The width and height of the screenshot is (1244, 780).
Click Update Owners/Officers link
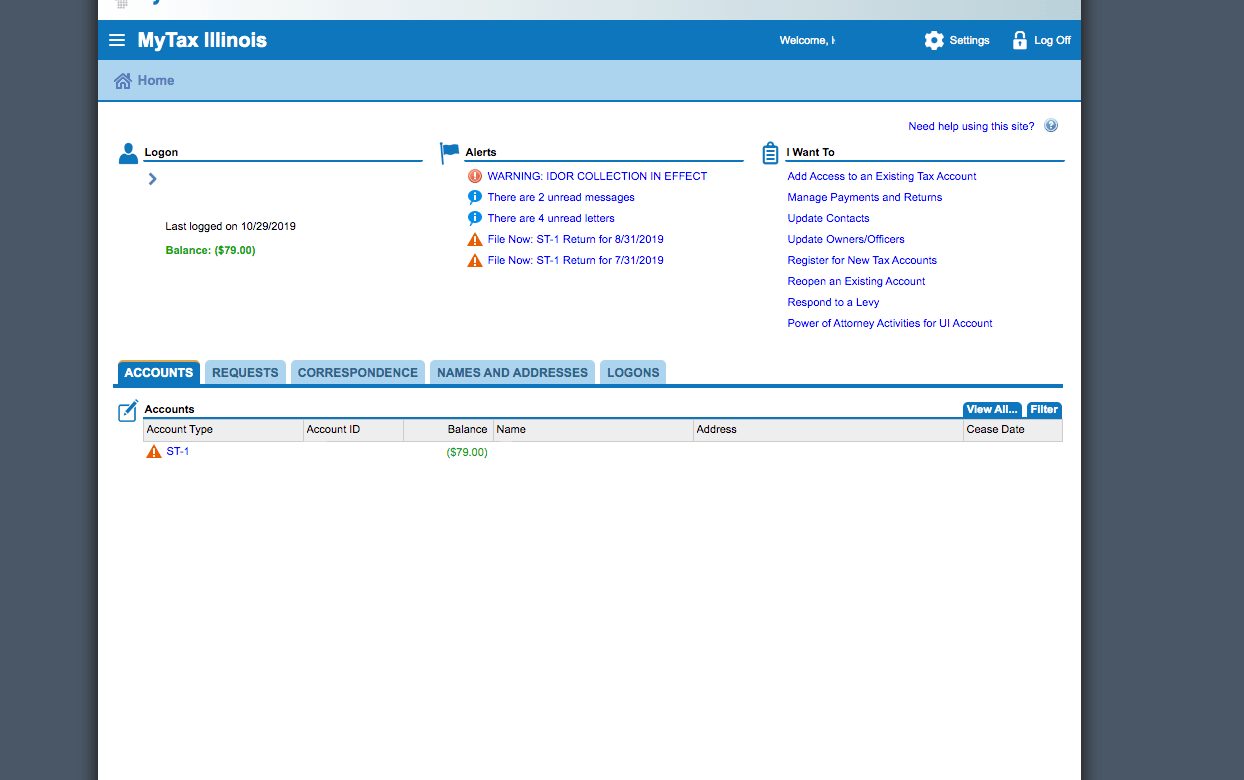coord(846,239)
